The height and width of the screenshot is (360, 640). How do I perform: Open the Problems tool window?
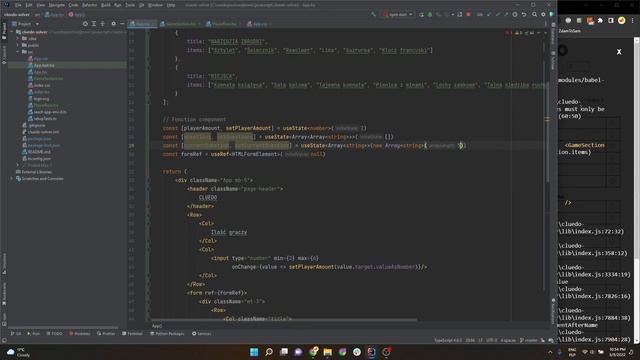80,333
